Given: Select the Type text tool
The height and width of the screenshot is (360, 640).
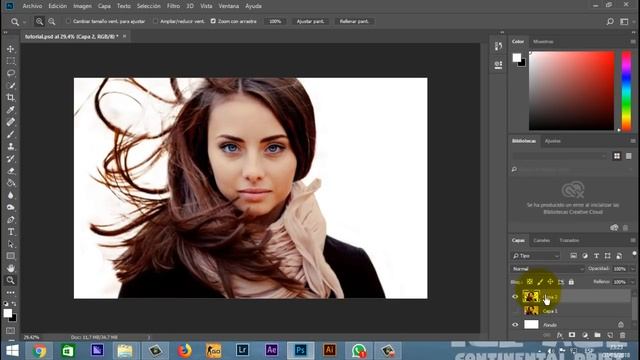Looking at the screenshot, I should (x=11, y=232).
